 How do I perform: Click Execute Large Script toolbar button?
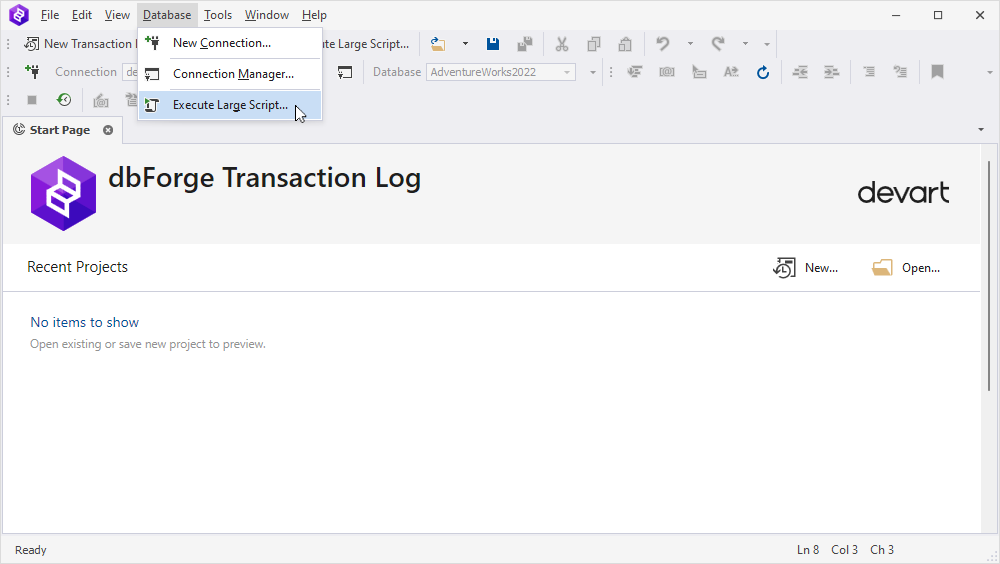pos(367,44)
